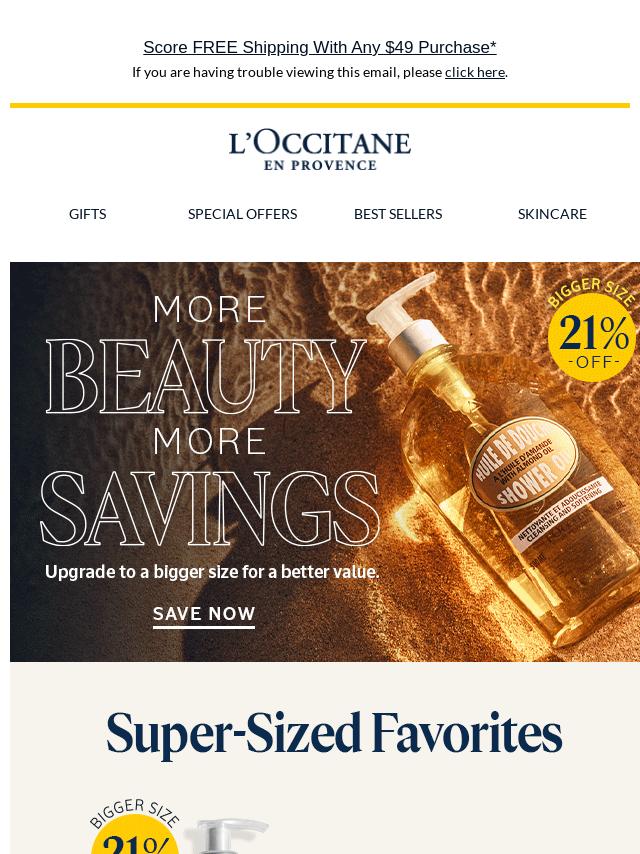Click the Save Now button

pyautogui.click(x=204, y=615)
